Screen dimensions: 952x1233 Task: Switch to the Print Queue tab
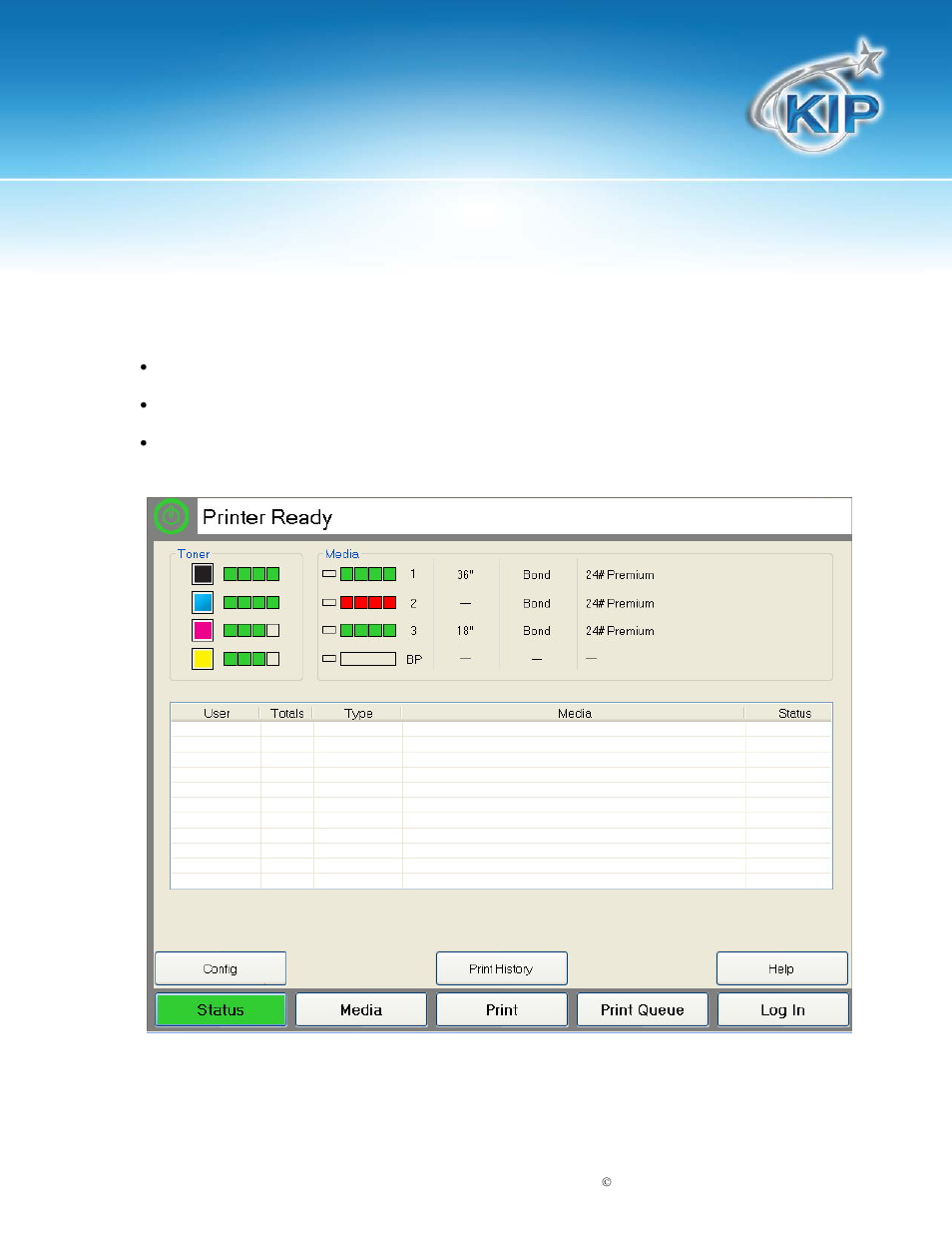(643, 1009)
